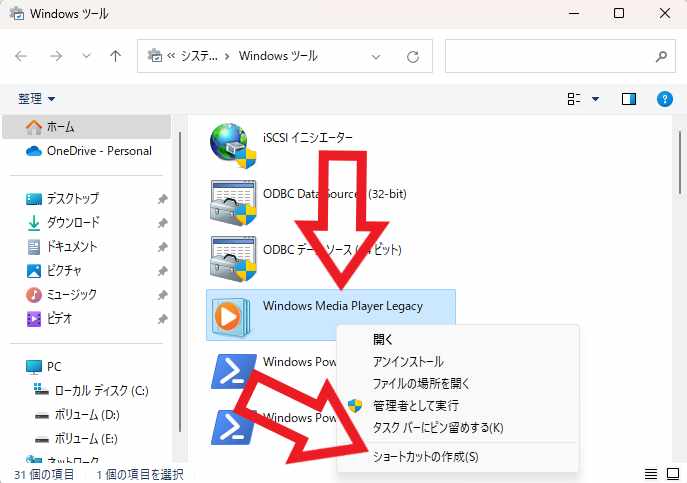Switch to large icons view in status bar
The height and width of the screenshot is (483, 687).
click(673, 474)
